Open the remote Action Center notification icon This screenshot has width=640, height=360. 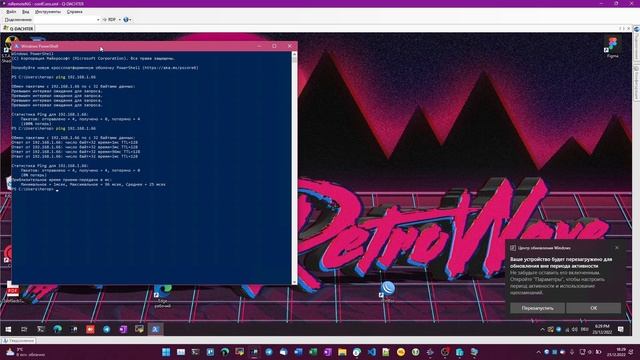(621, 329)
